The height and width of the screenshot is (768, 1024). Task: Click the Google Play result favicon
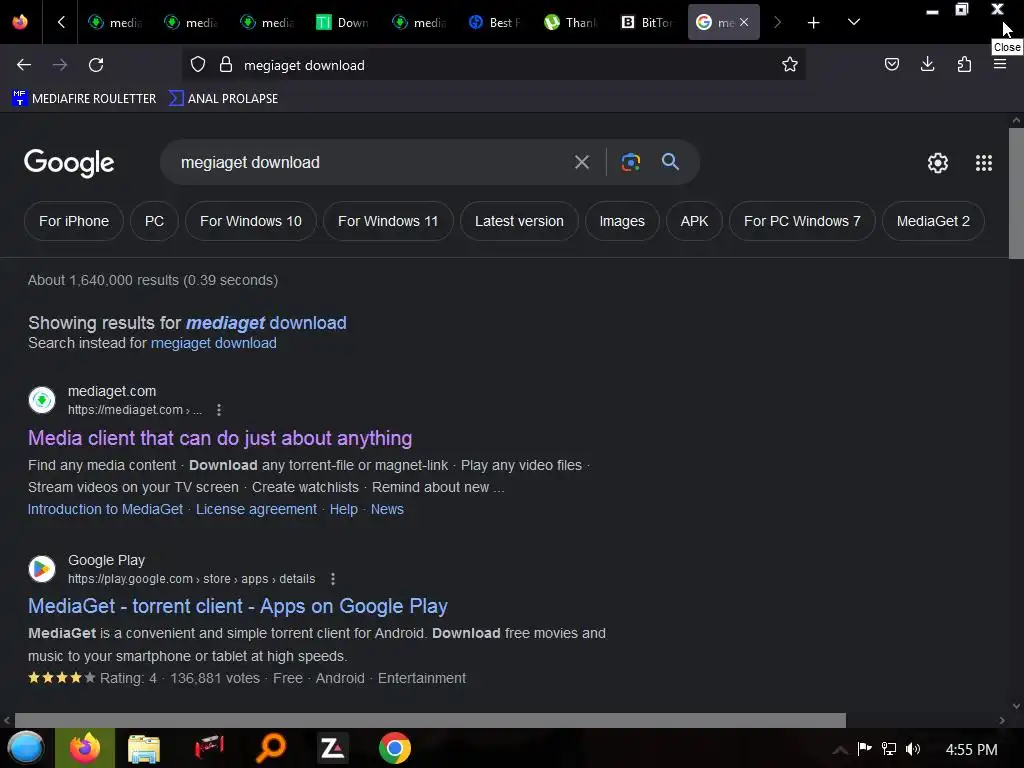click(x=42, y=569)
